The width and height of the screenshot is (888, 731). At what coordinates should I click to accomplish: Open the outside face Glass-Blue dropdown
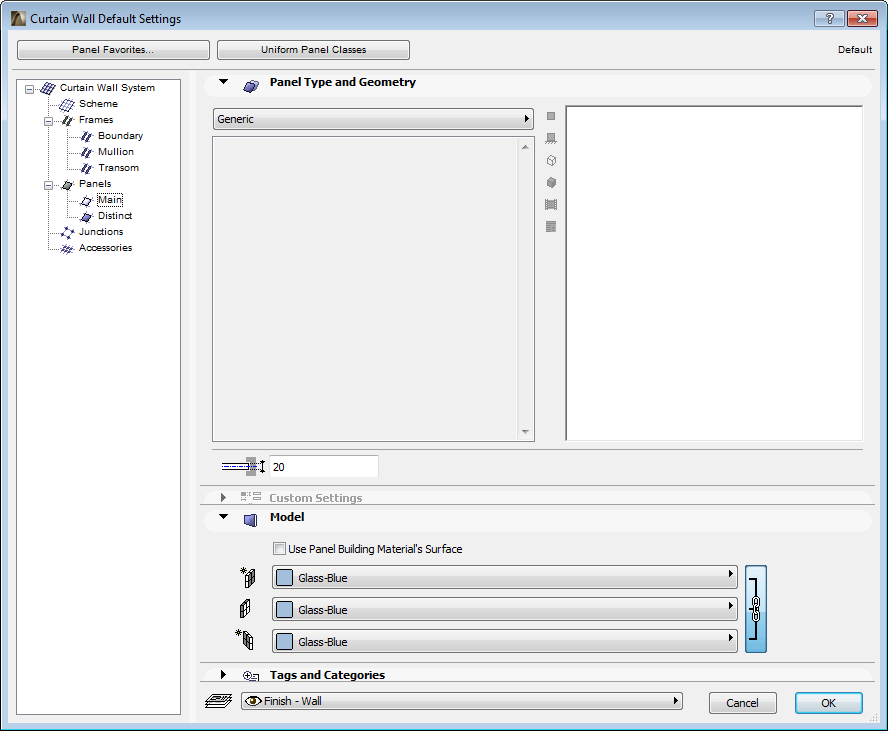coord(505,577)
